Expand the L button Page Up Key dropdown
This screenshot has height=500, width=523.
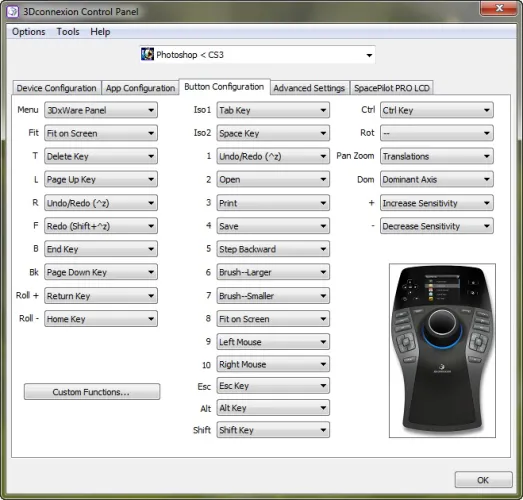point(101,179)
